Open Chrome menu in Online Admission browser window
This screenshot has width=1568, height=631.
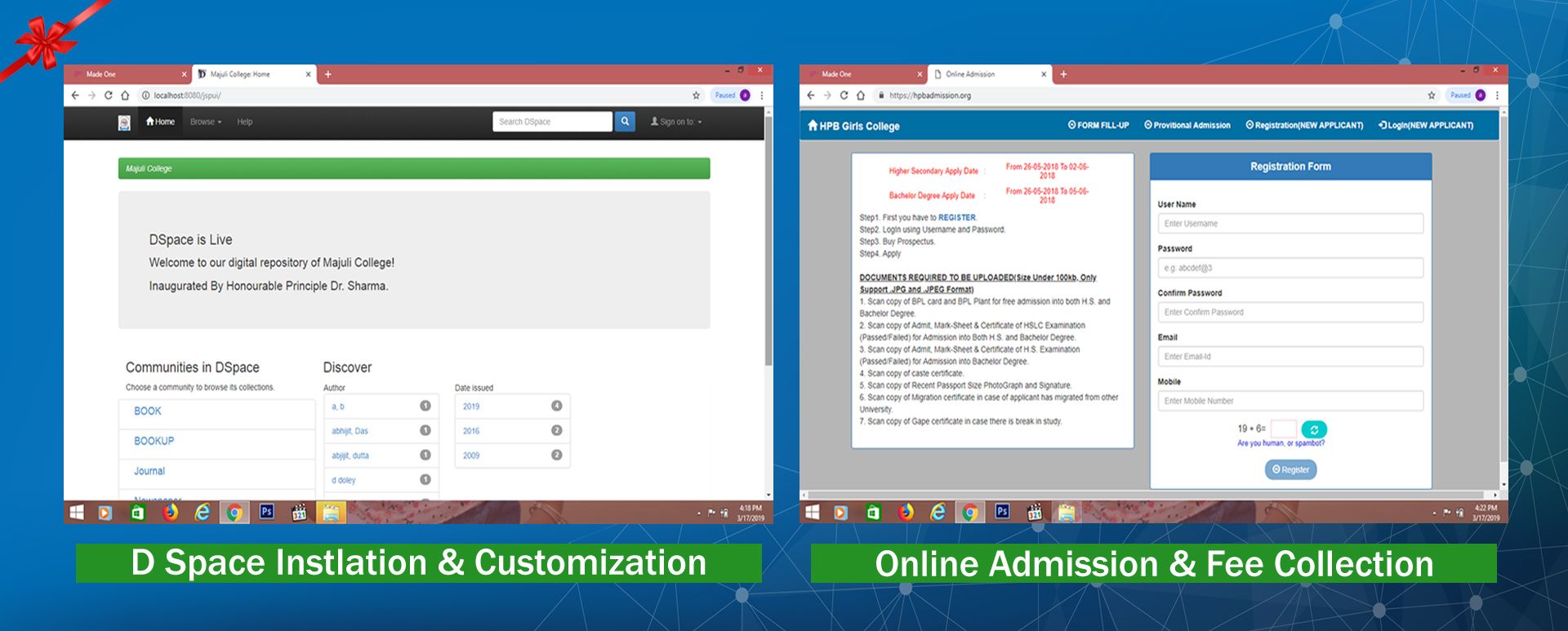click(x=1497, y=96)
